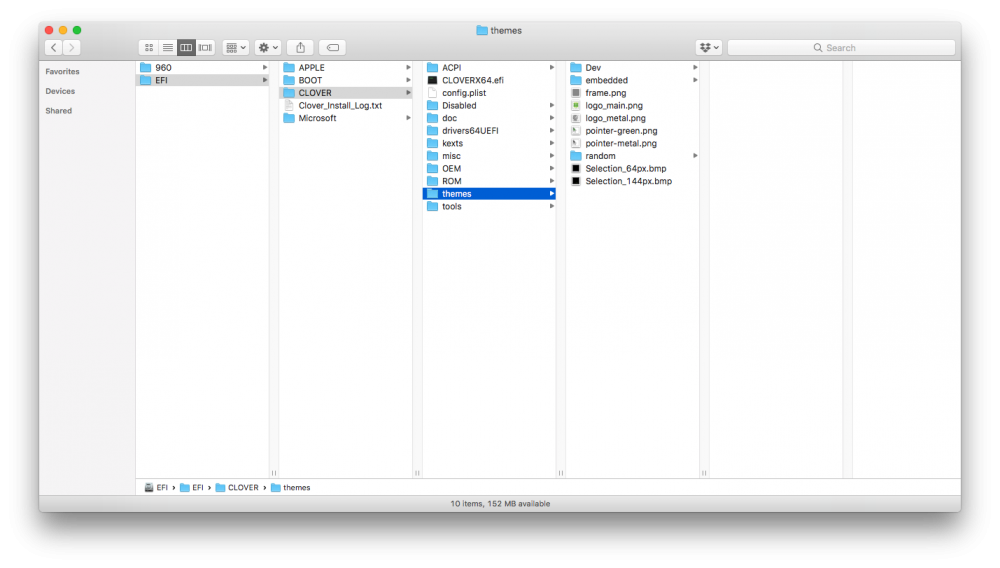Go back with the left arrow button
The width and height of the screenshot is (1000, 568).
click(x=54, y=47)
